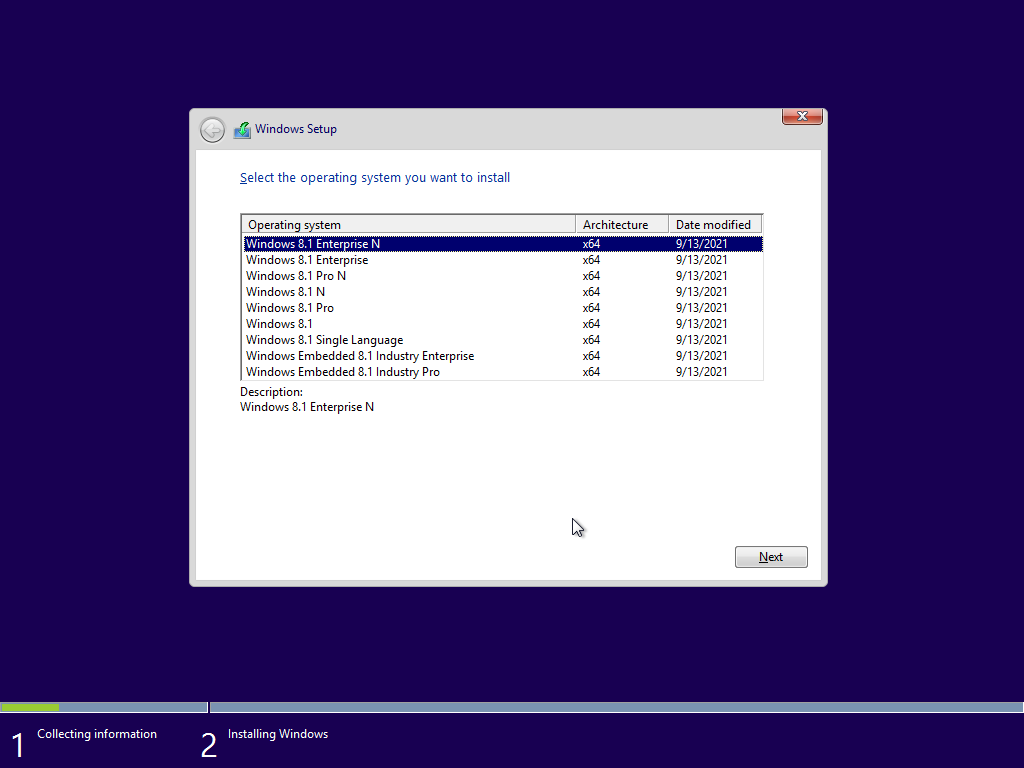
Task: Click 9/13/2021 date in Windows 8.1 Enterprise row
Action: click(701, 260)
